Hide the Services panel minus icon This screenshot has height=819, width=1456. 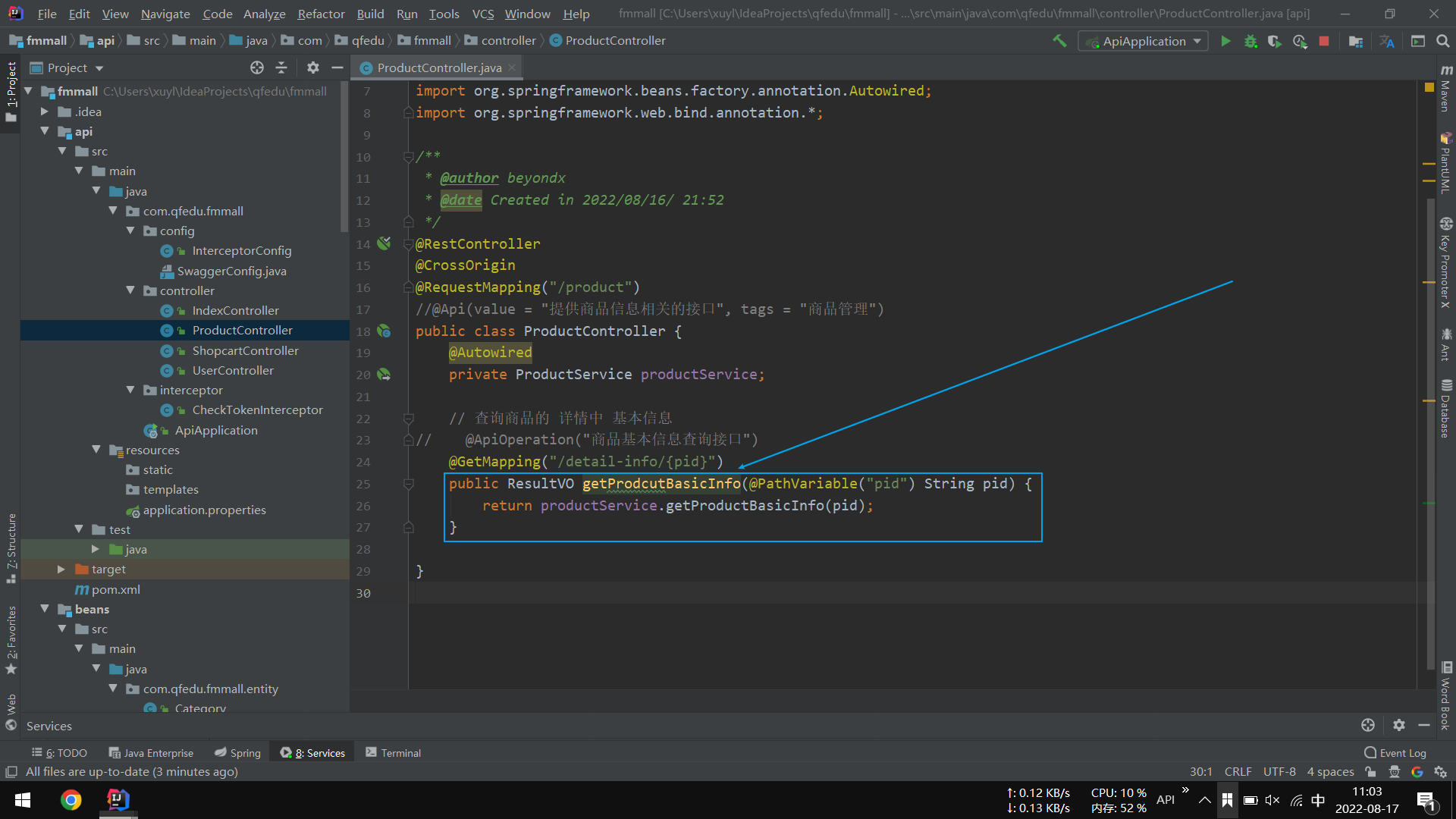coord(1424,725)
